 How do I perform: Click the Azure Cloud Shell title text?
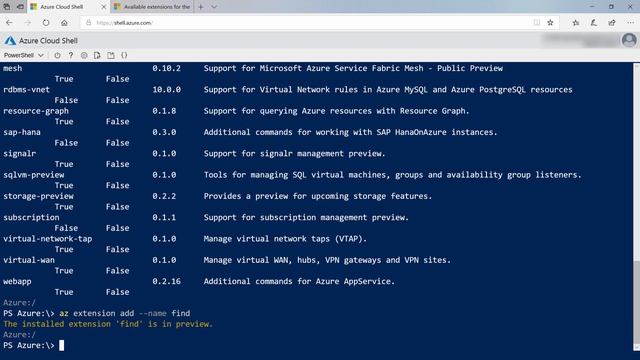point(48,40)
